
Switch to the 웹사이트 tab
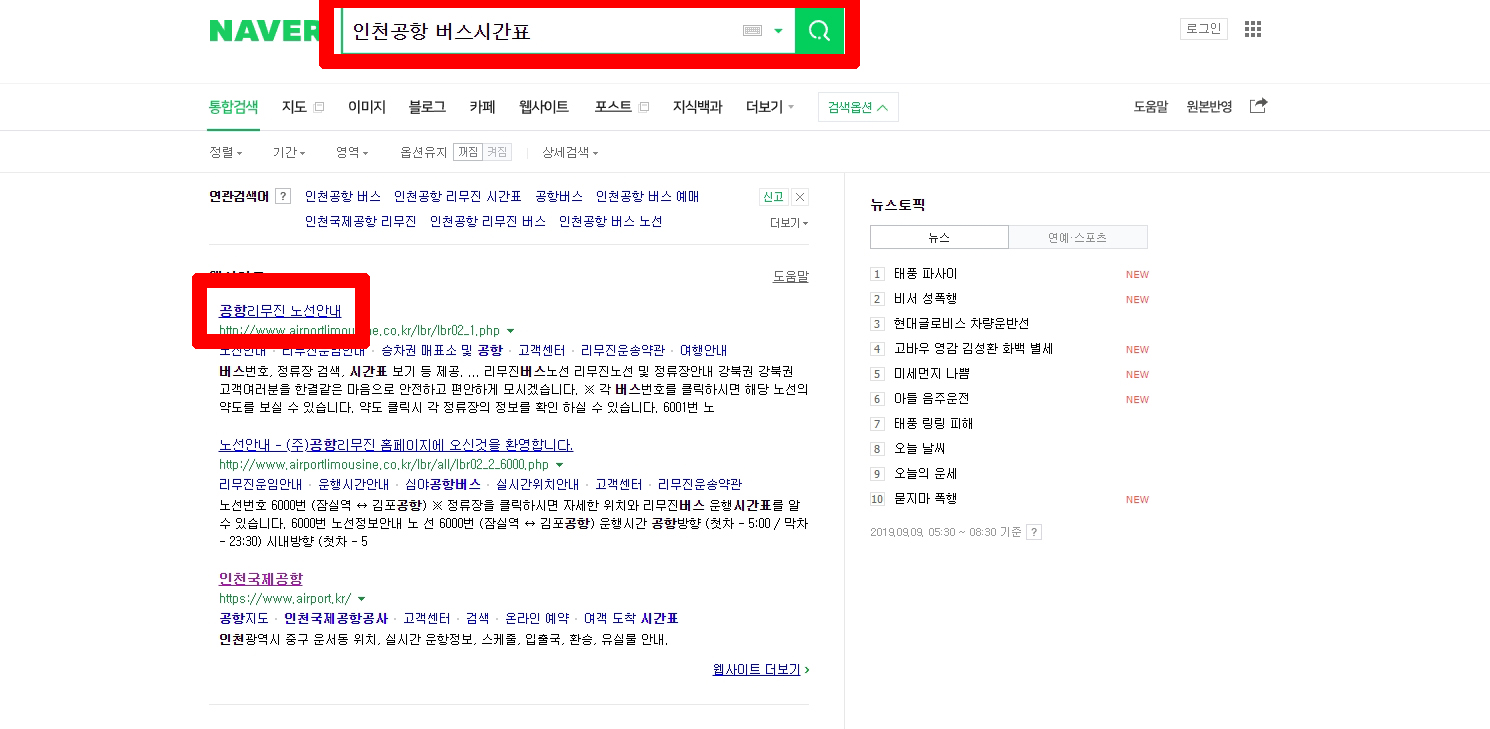(544, 107)
